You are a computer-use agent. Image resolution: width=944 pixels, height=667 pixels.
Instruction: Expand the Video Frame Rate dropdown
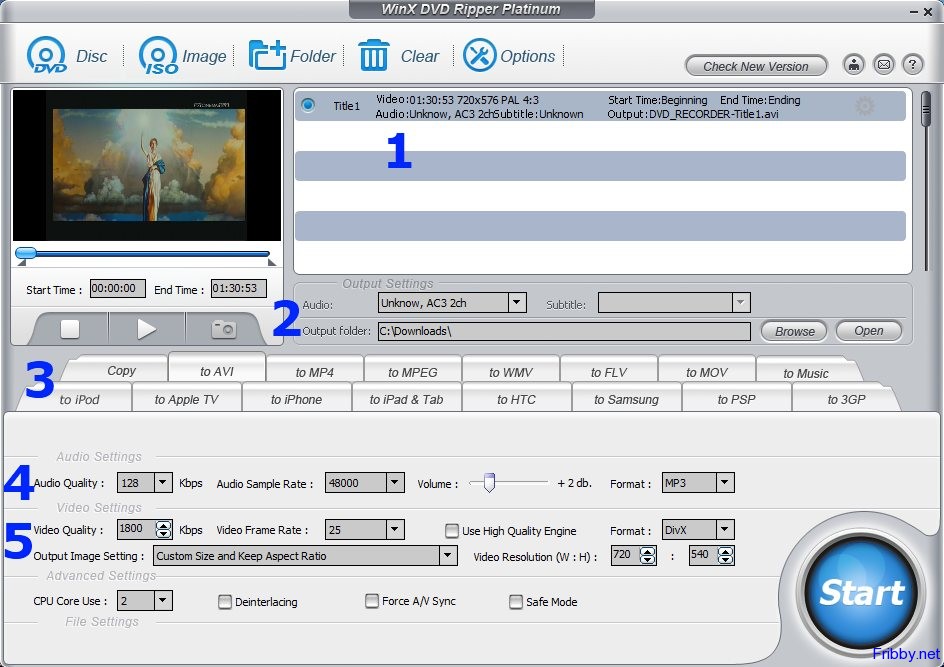[395, 529]
